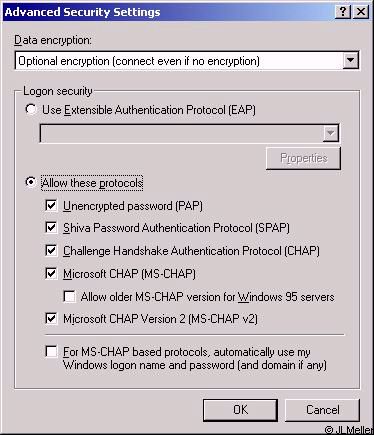Select Use Extensible Authentication Protocol radio button

[x=31, y=110]
